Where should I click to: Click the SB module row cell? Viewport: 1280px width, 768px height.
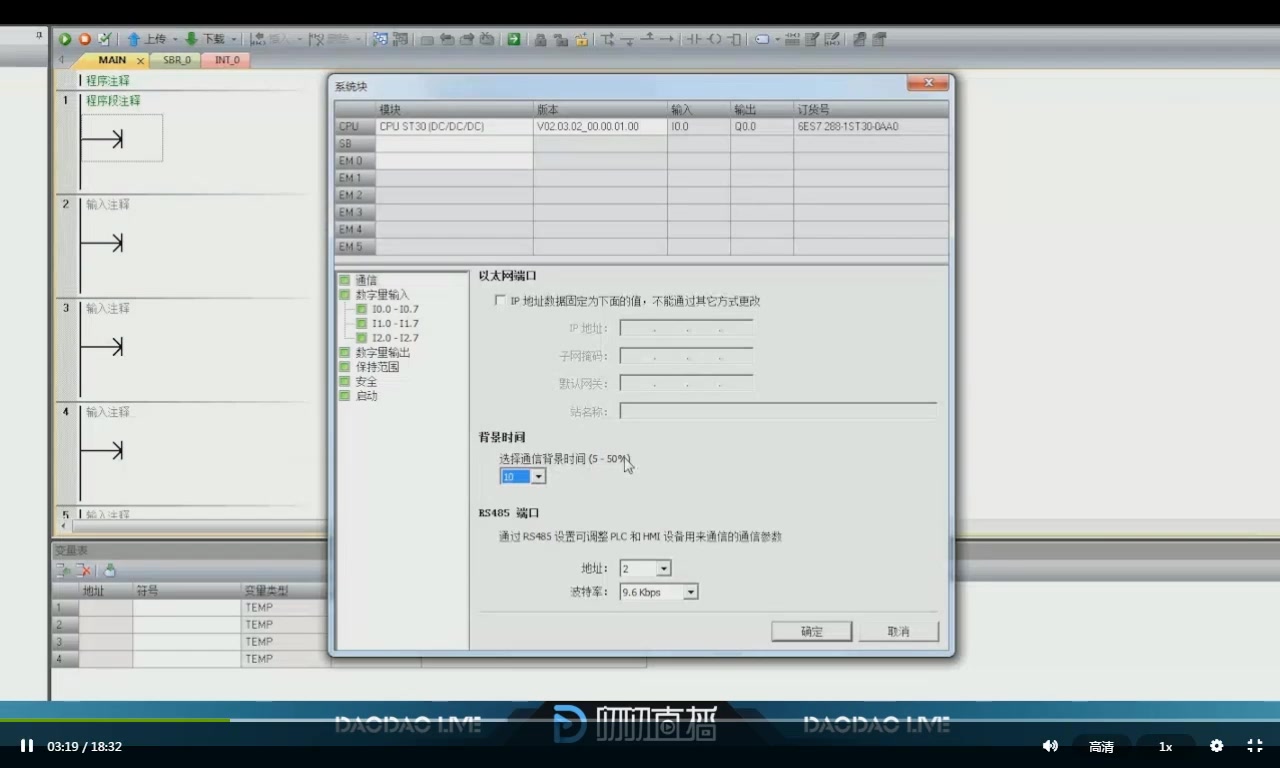pos(454,144)
